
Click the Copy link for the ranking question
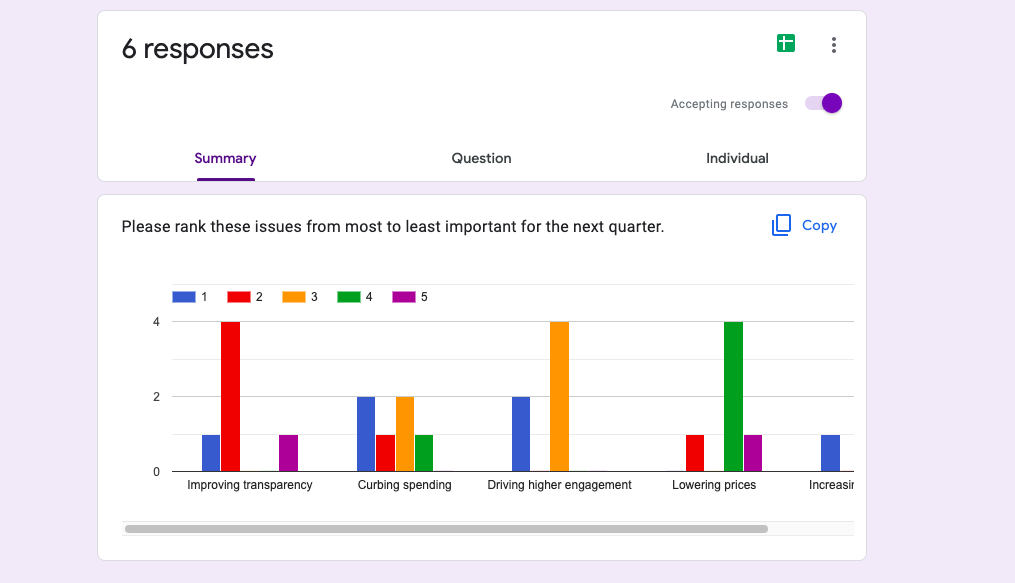818,225
